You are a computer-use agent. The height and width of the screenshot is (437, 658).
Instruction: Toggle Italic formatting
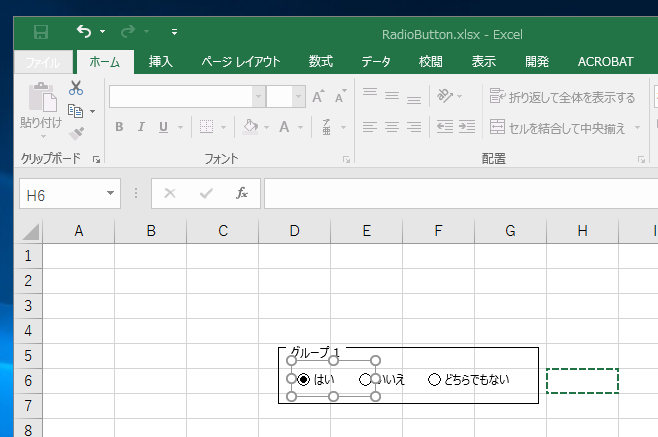(x=141, y=127)
